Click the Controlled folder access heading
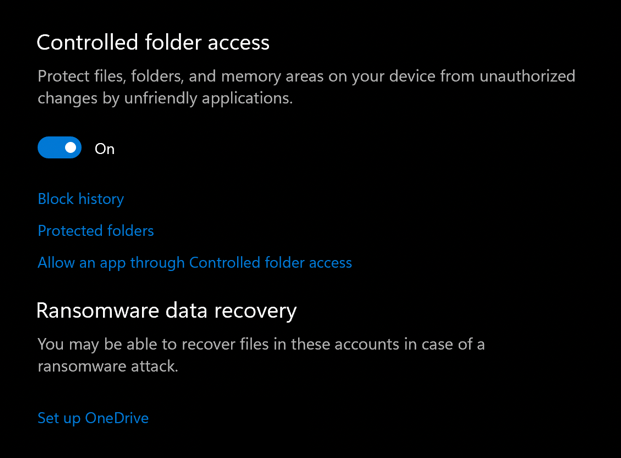The height and width of the screenshot is (458, 621). pos(153,43)
